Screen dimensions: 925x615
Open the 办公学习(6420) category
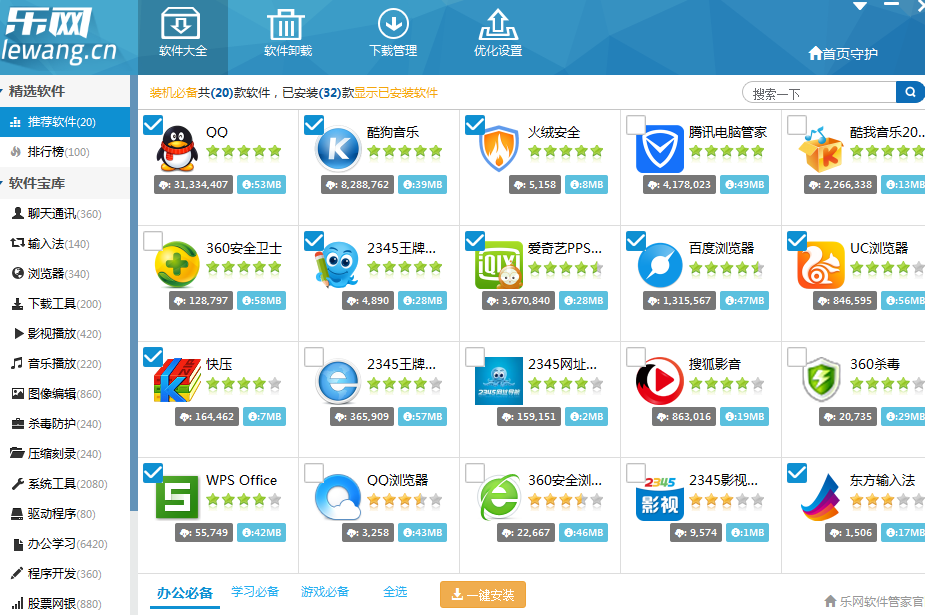click(65, 544)
